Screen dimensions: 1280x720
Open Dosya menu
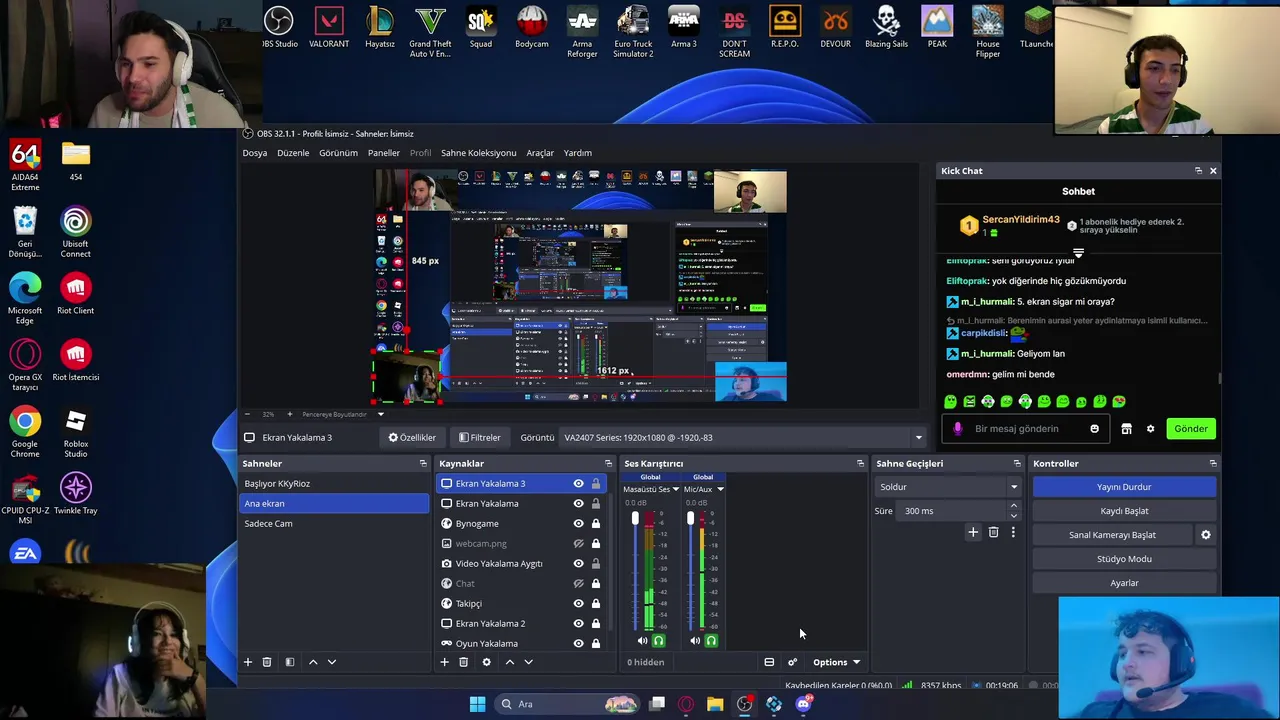pyautogui.click(x=255, y=153)
